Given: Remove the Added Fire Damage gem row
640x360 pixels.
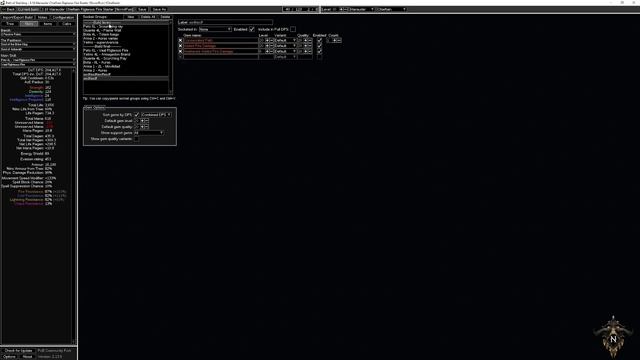Looking at the screenshot, I should (x=180, y=46).
